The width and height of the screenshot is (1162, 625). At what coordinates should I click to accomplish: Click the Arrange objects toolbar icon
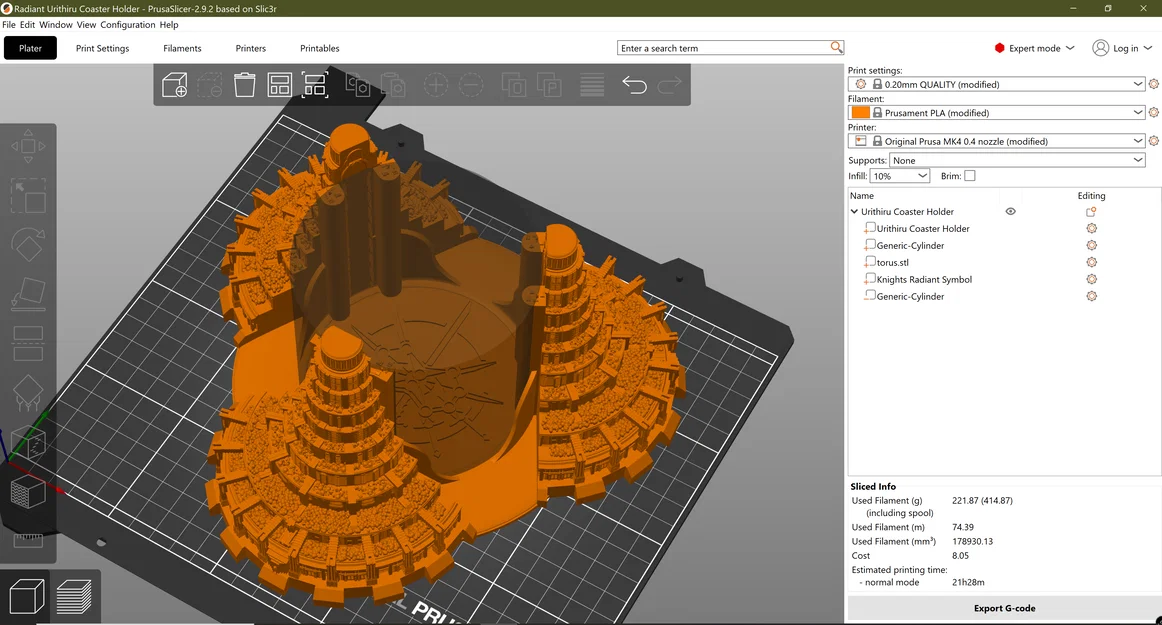280,85
